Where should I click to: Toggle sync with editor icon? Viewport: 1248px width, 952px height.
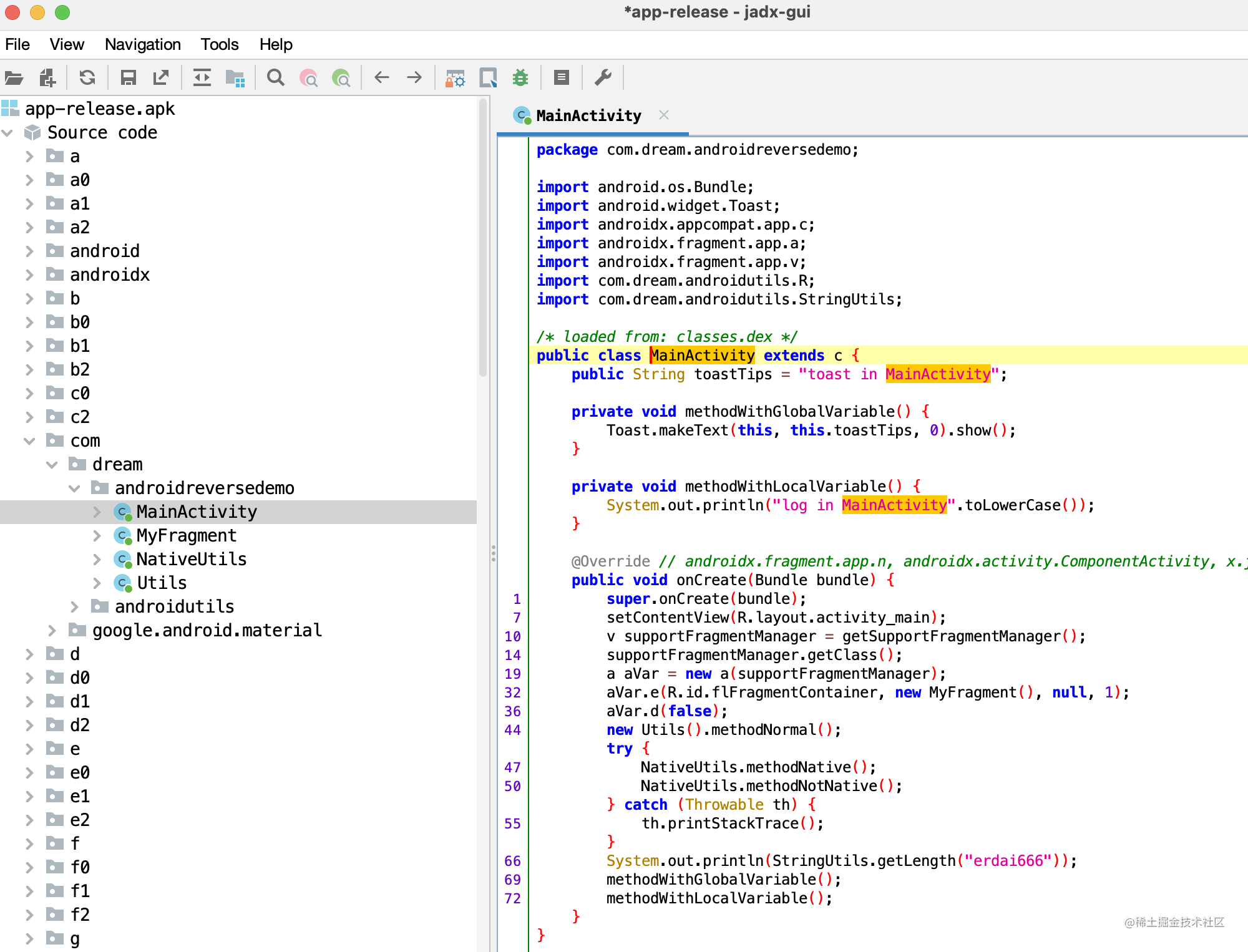(x=202, y=78)
